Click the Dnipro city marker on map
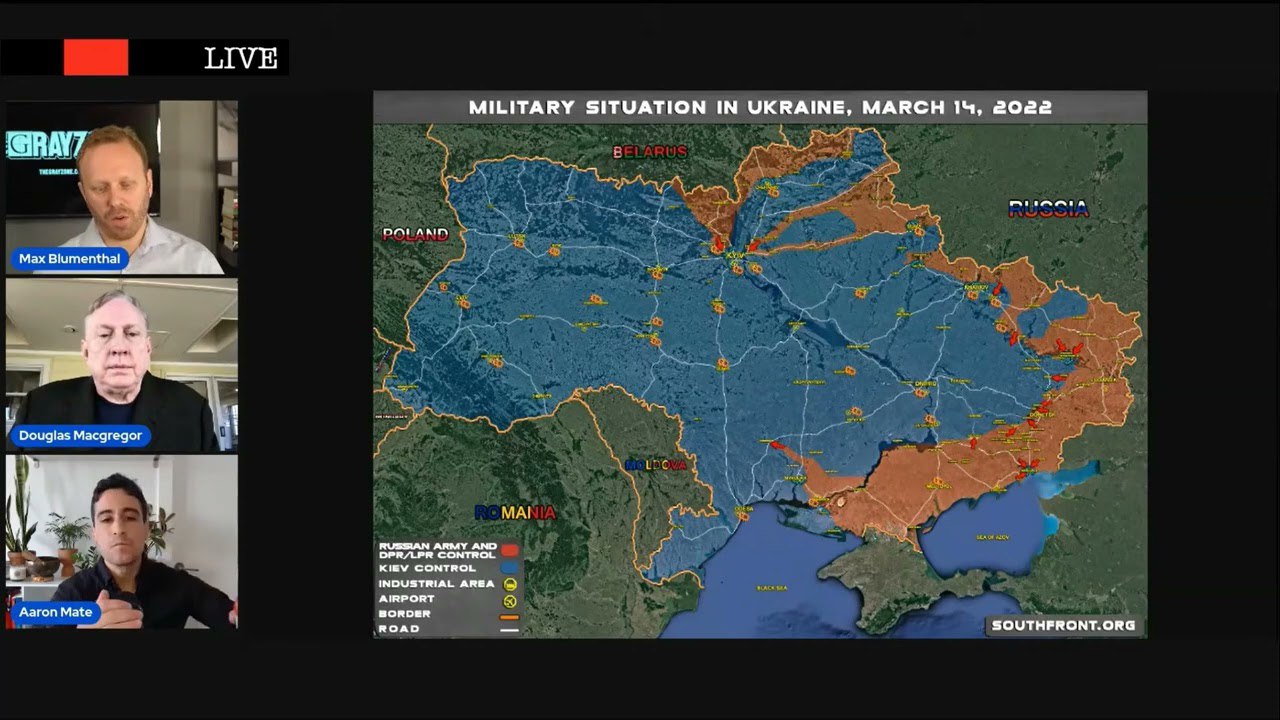 pyautogui.click(x=925, y=383)
